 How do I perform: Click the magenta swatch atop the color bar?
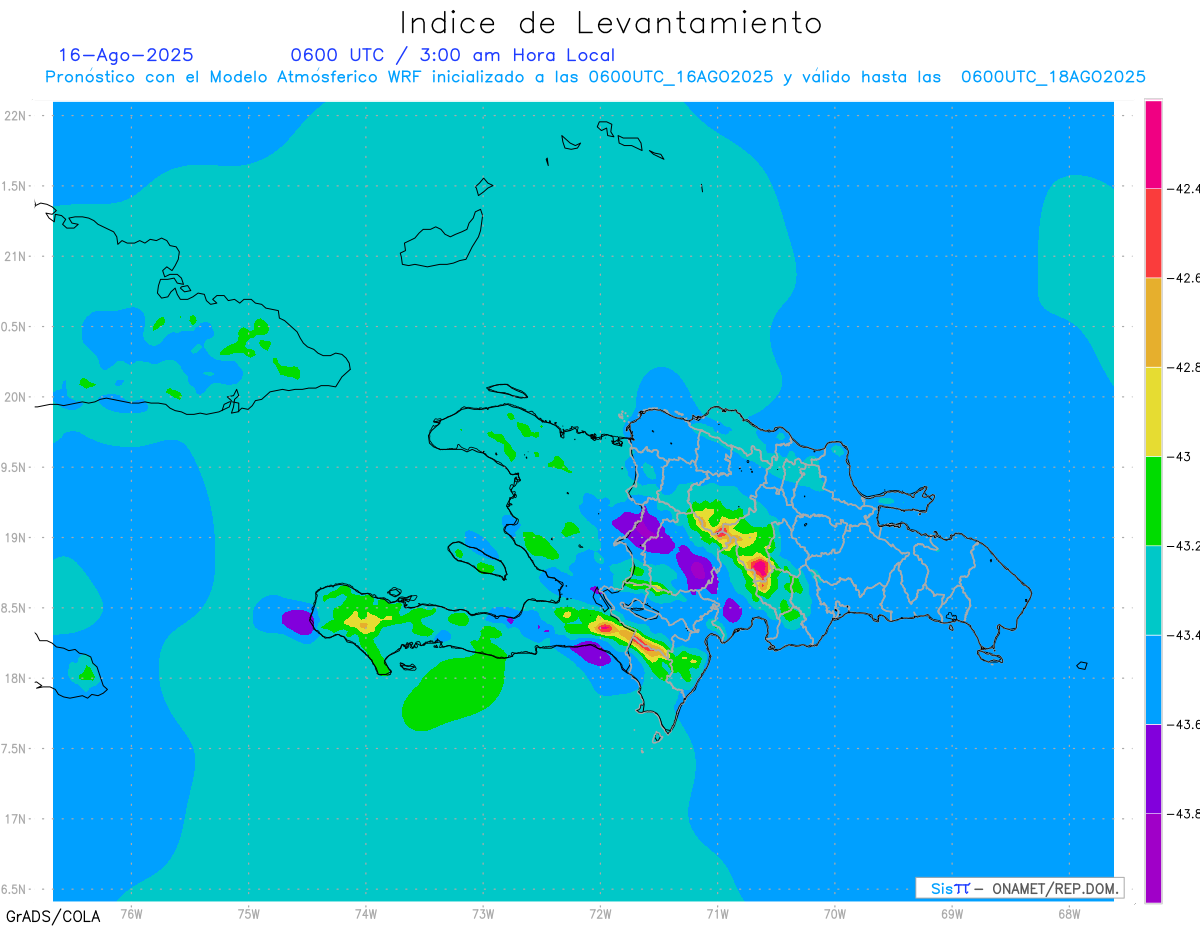[x=1153, y=143]
